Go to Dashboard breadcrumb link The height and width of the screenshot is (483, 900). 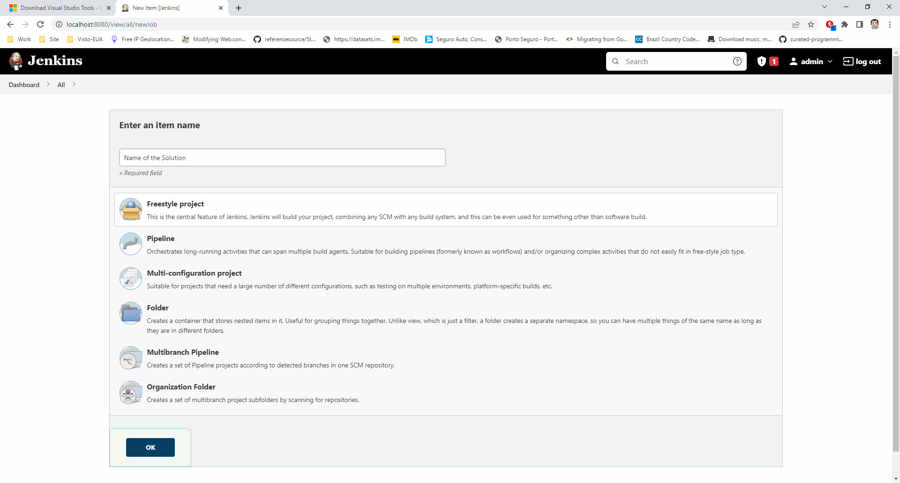coord(24,85)
